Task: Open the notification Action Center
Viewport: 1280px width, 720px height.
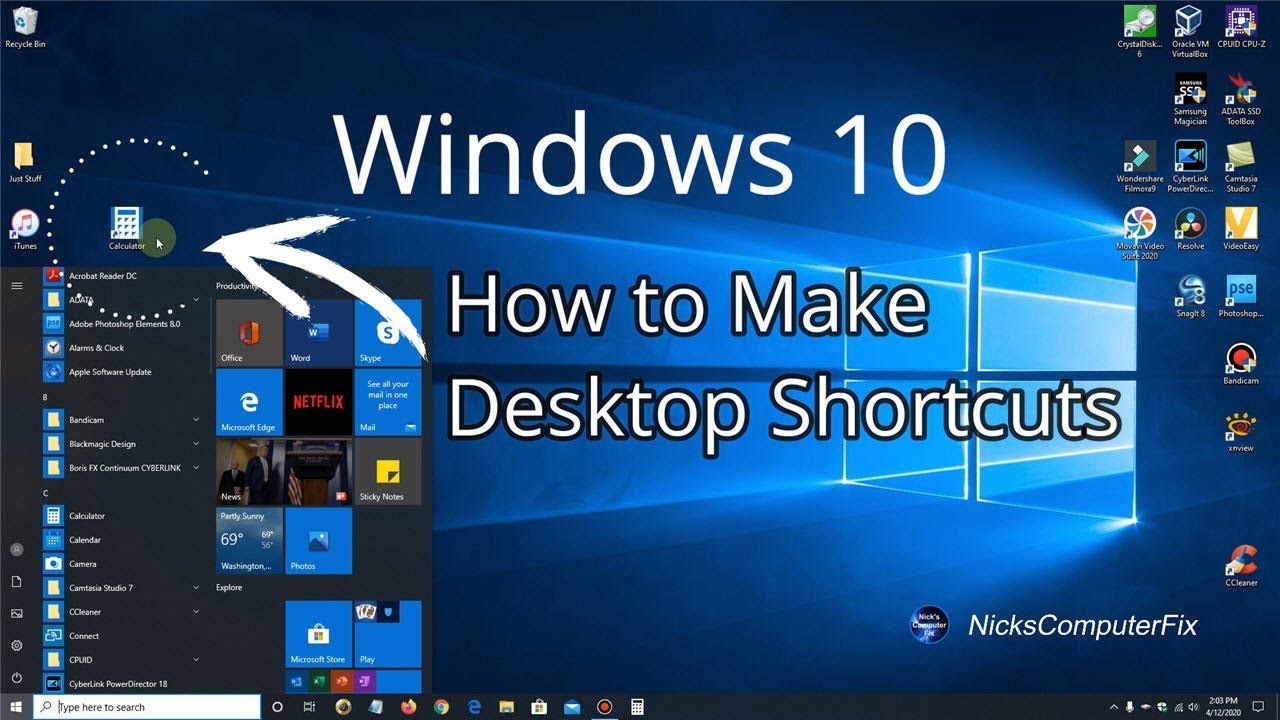Action: (1258, 707)
